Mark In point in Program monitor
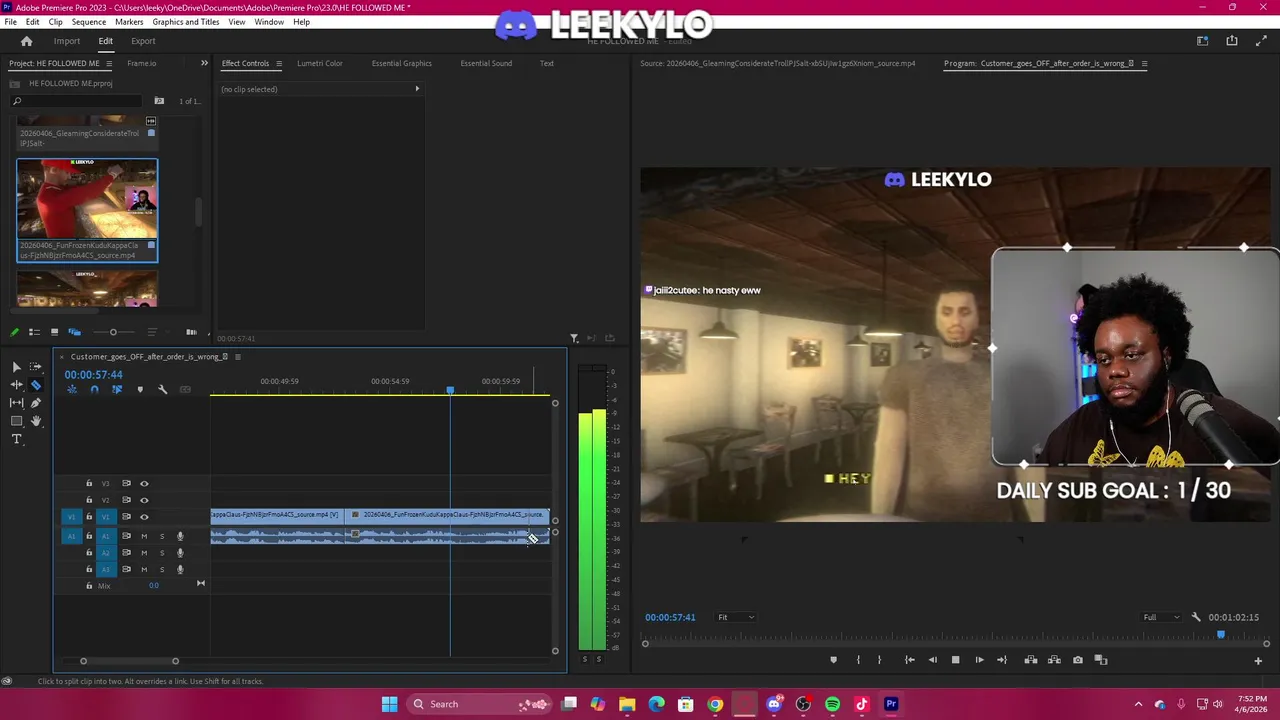1280x720 pixels. click(858, 660)
